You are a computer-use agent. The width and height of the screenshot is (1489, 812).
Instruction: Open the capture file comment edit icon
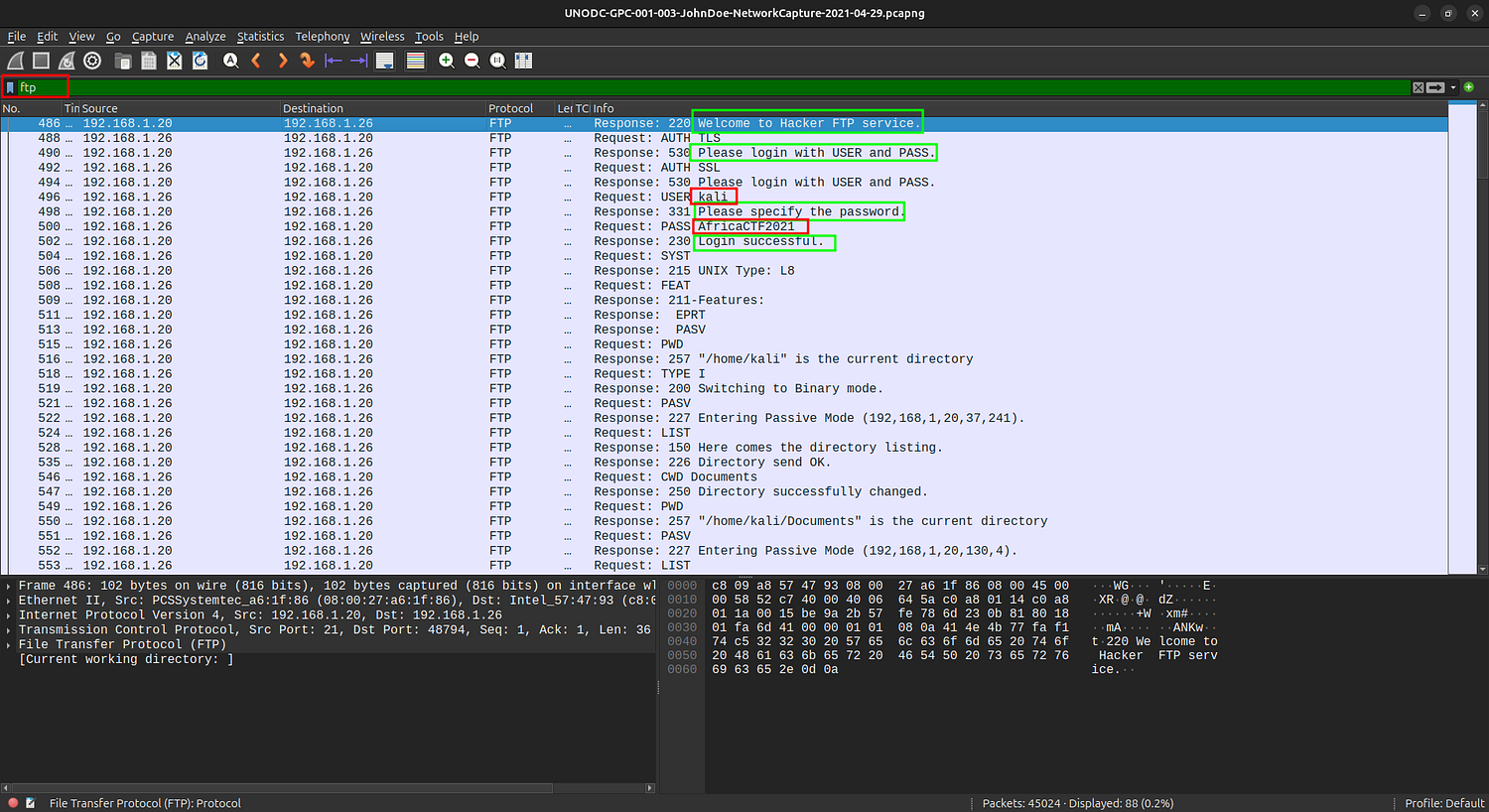(x=31, y=803)
